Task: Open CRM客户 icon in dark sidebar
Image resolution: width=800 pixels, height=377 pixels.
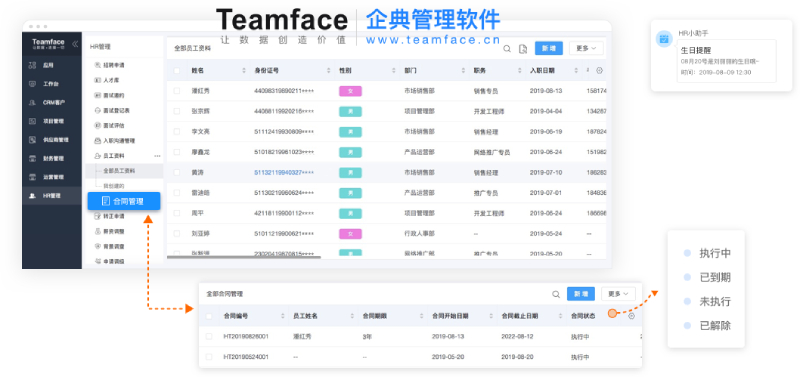Action: [x=33, y=103]
